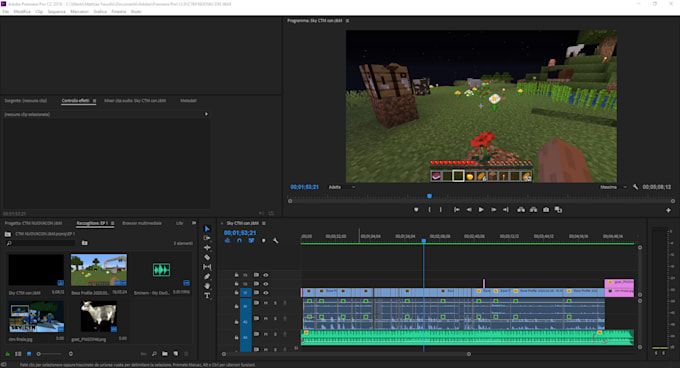Switch to Metadati tab
This screenshot has height=368, width=680.
188,101
